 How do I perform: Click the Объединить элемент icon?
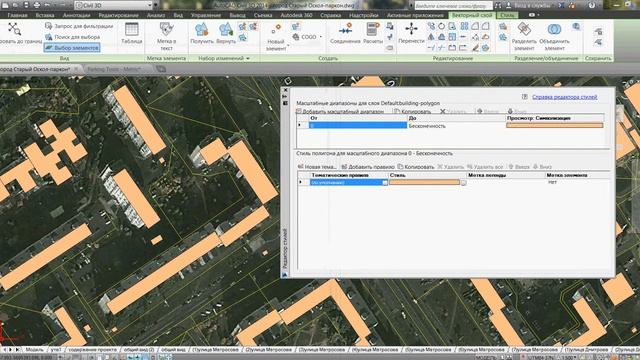[x=554, y=36]
